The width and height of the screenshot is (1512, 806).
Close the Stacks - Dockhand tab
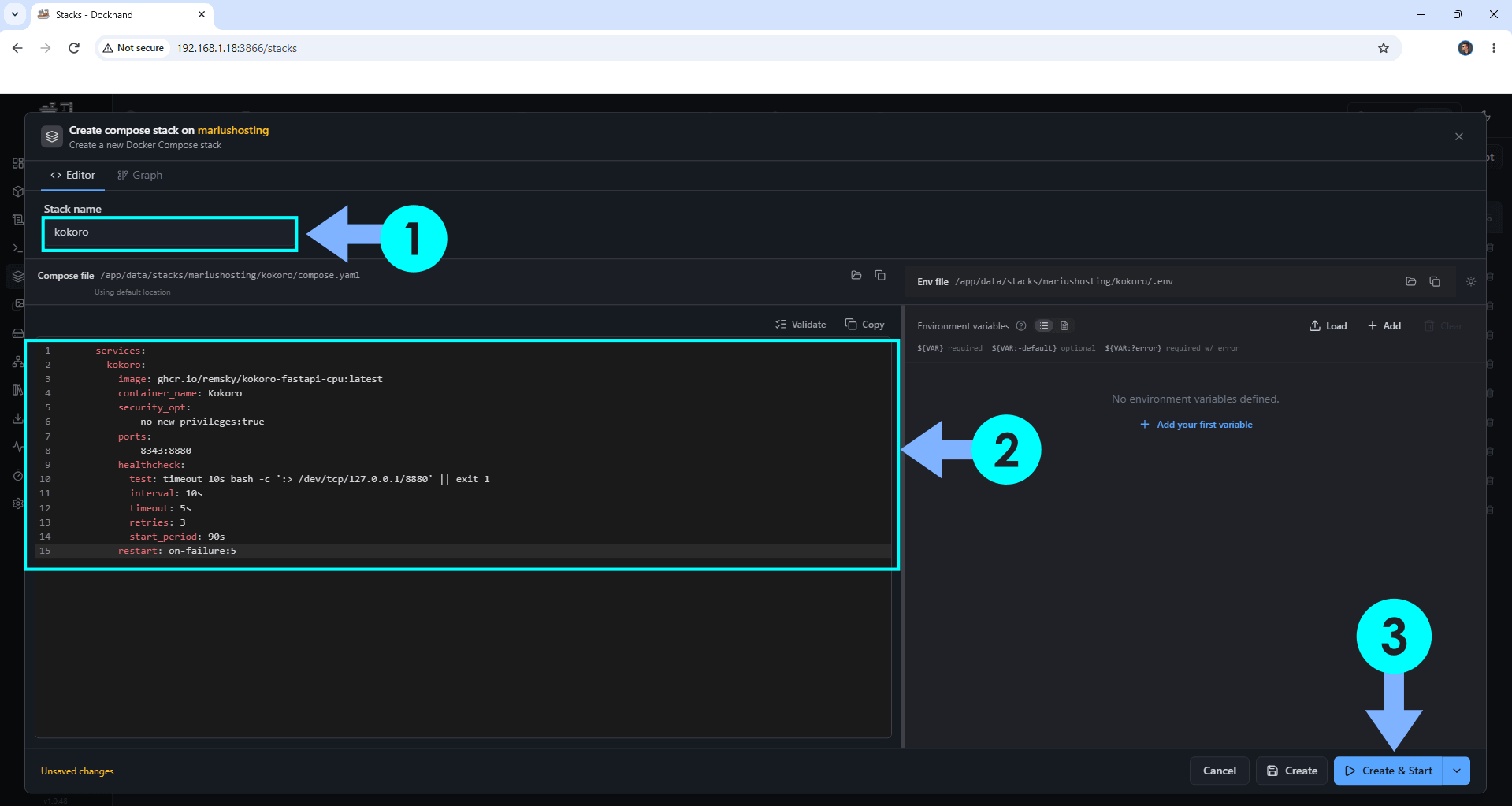(x=202, y=14)
